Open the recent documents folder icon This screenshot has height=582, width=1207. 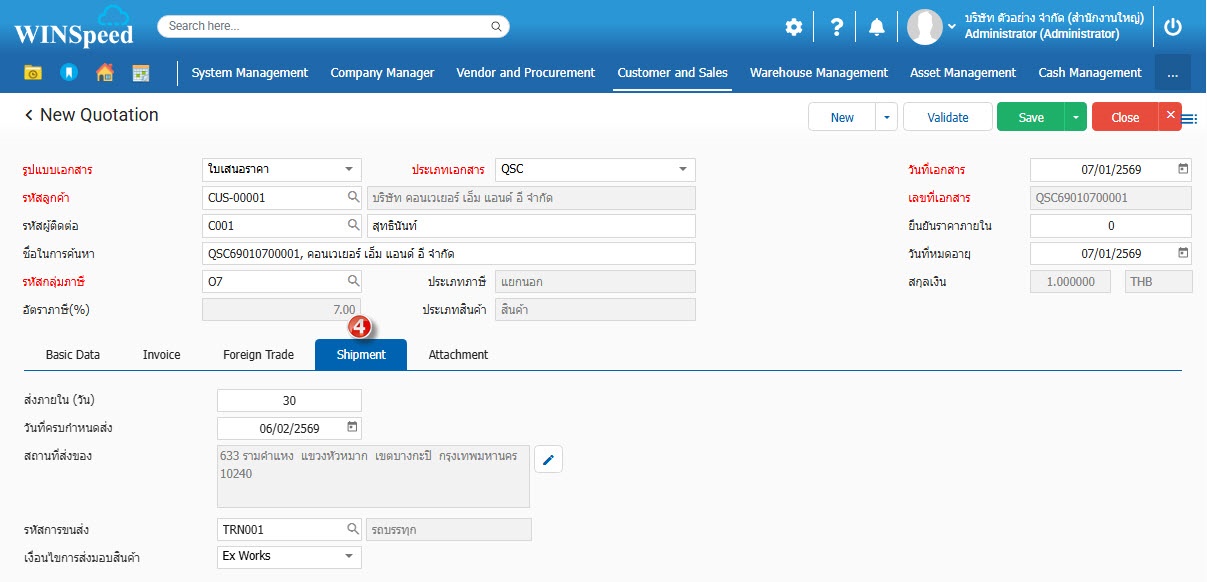[33, 73]
